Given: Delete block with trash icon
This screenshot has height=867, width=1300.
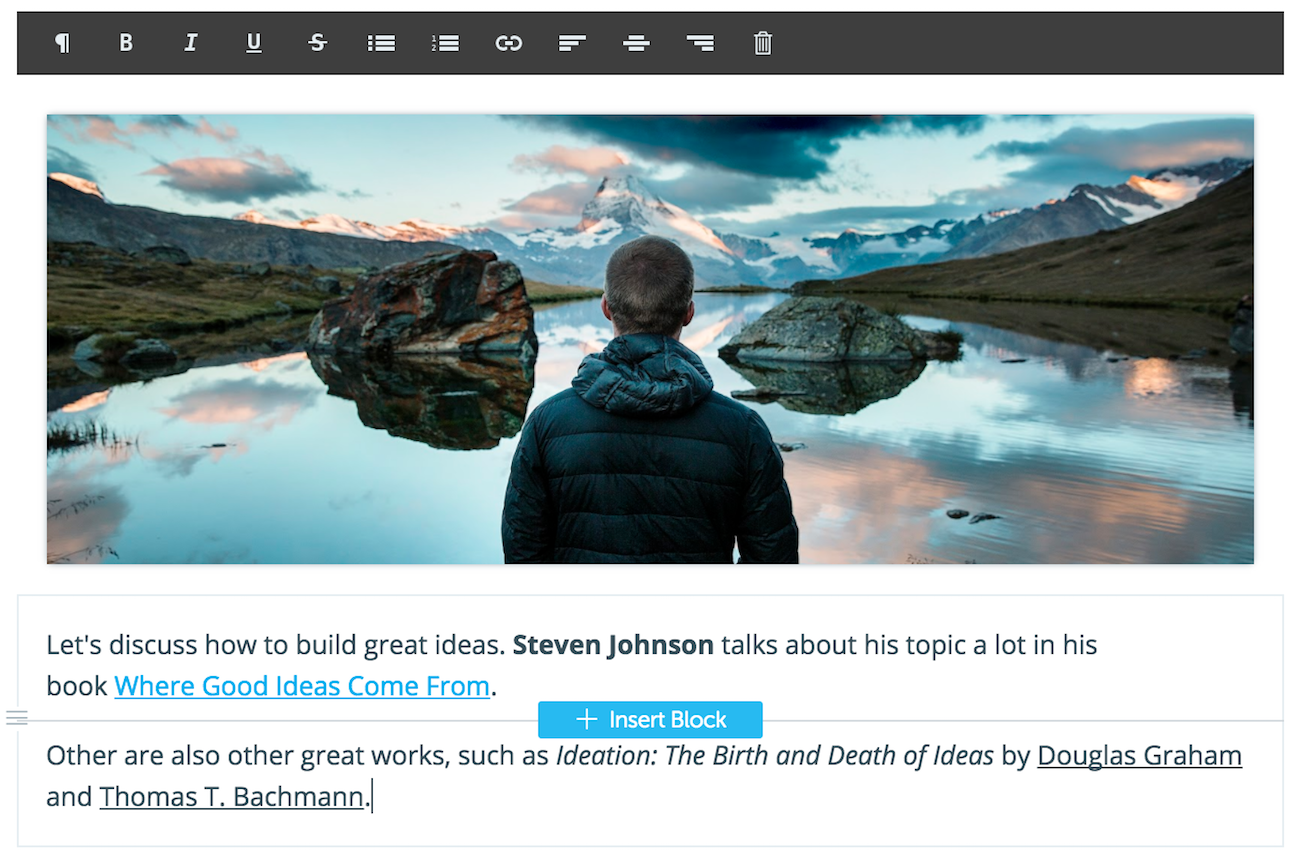Looking at the screenshot, I should [763, 43].
